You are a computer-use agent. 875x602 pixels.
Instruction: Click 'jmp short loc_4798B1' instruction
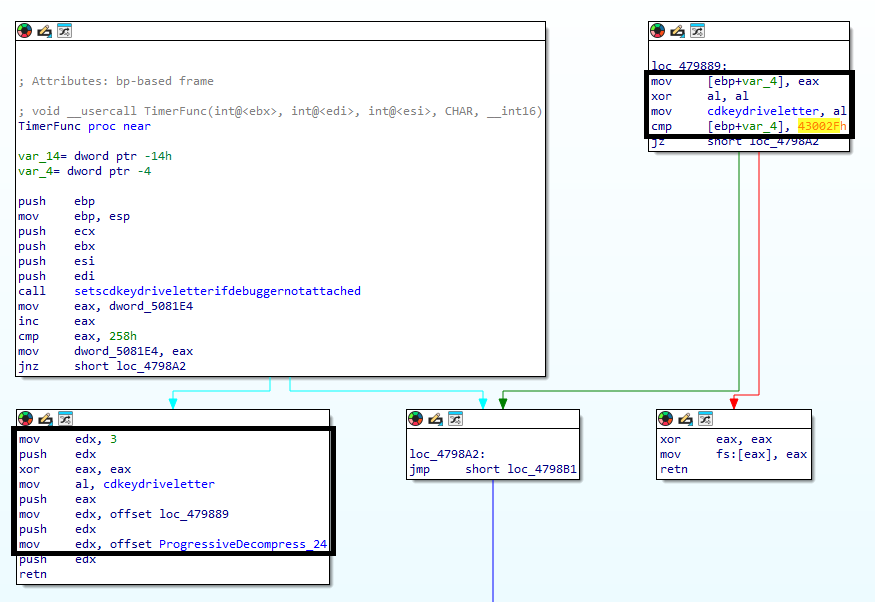tap(493, 469)
